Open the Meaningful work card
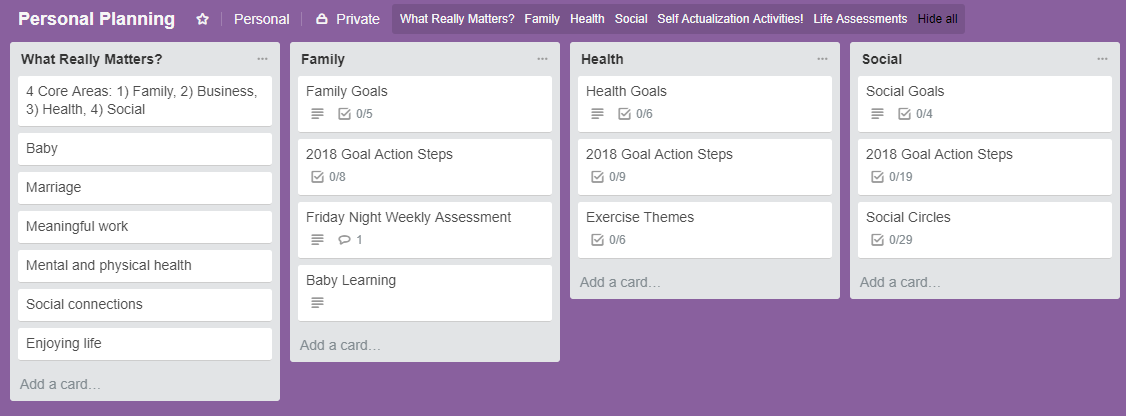 pyautogui.click(x=145, y=227)
